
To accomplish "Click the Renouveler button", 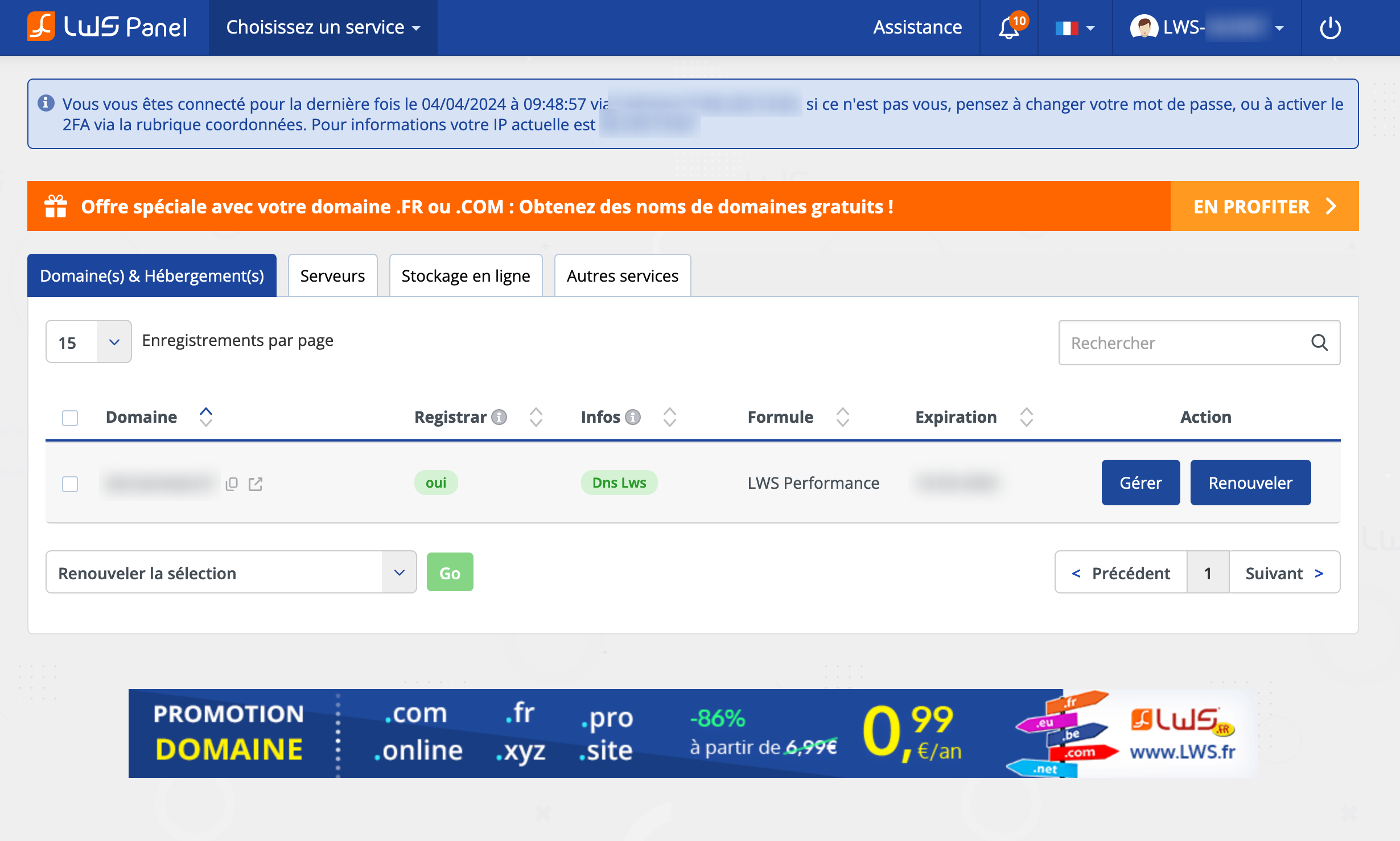I will 1250,483.
